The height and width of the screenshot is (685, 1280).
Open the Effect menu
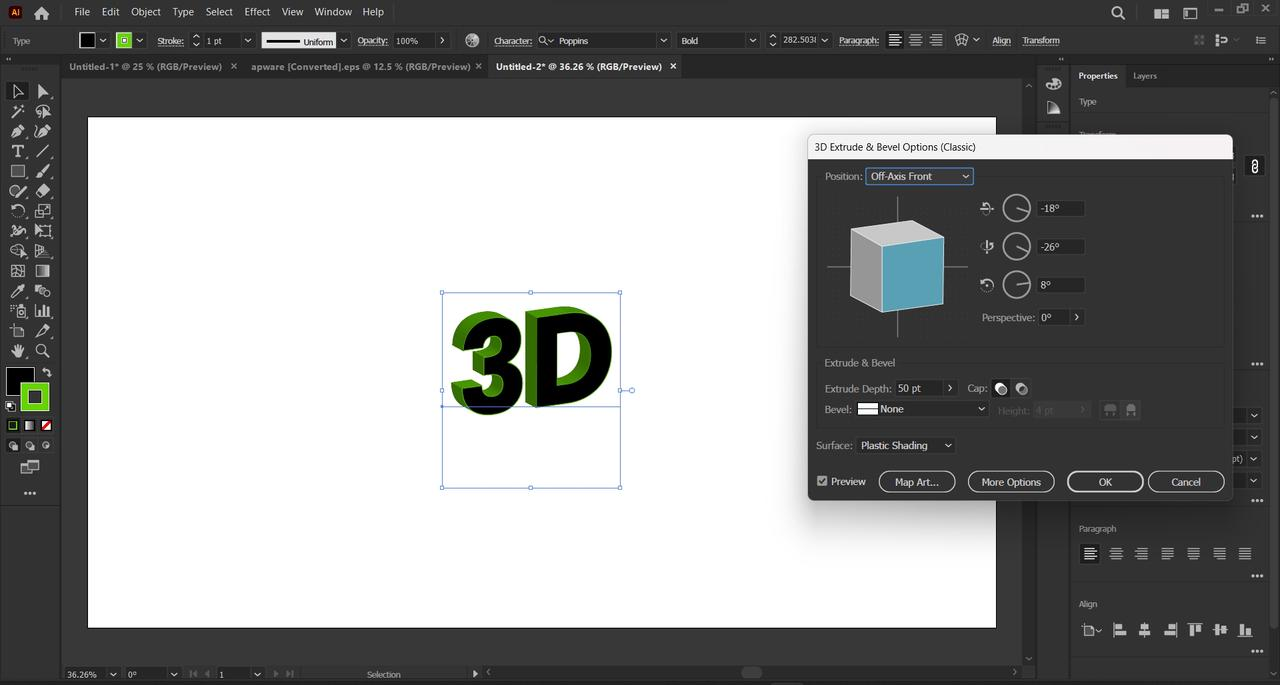(x=257, y=12)
